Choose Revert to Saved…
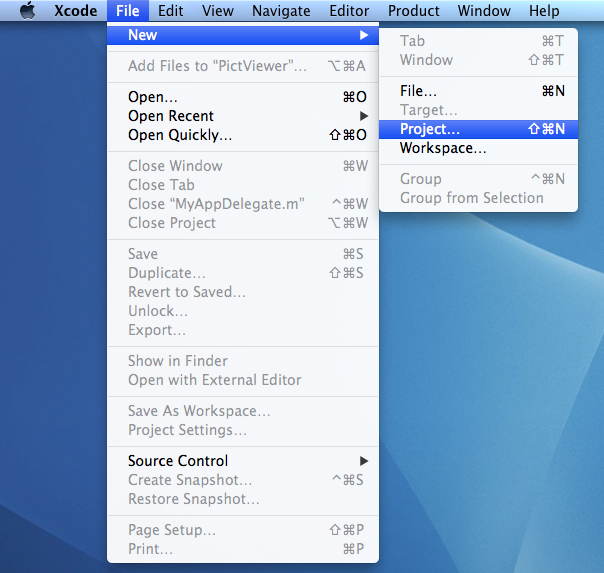This screenshot has height=573, width=604. (x=243, y=292)
